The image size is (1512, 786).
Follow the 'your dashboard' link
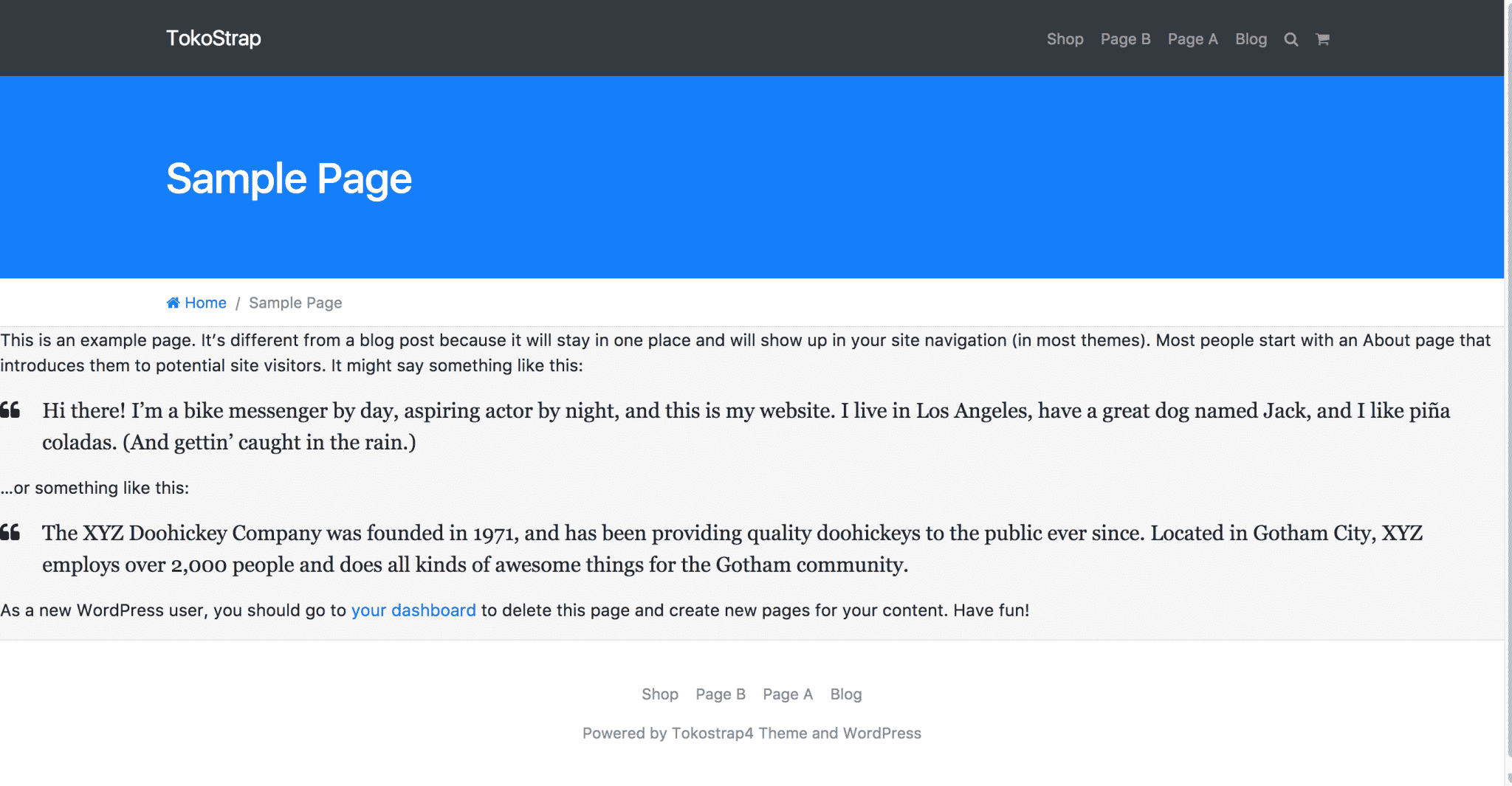[x=413, y=610]
